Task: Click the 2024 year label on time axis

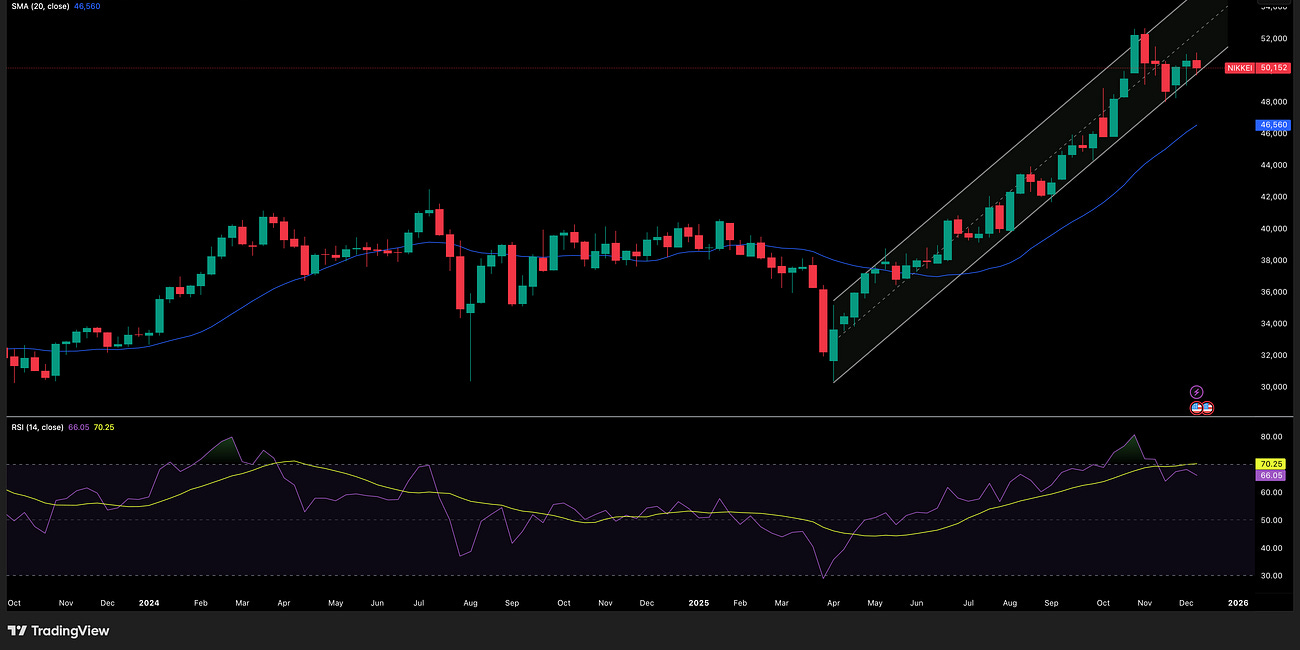Action: 151,603
